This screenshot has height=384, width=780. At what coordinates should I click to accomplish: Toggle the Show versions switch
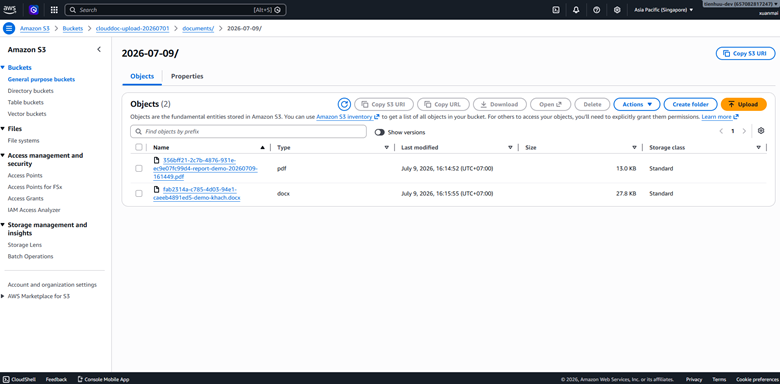[380, 132]
